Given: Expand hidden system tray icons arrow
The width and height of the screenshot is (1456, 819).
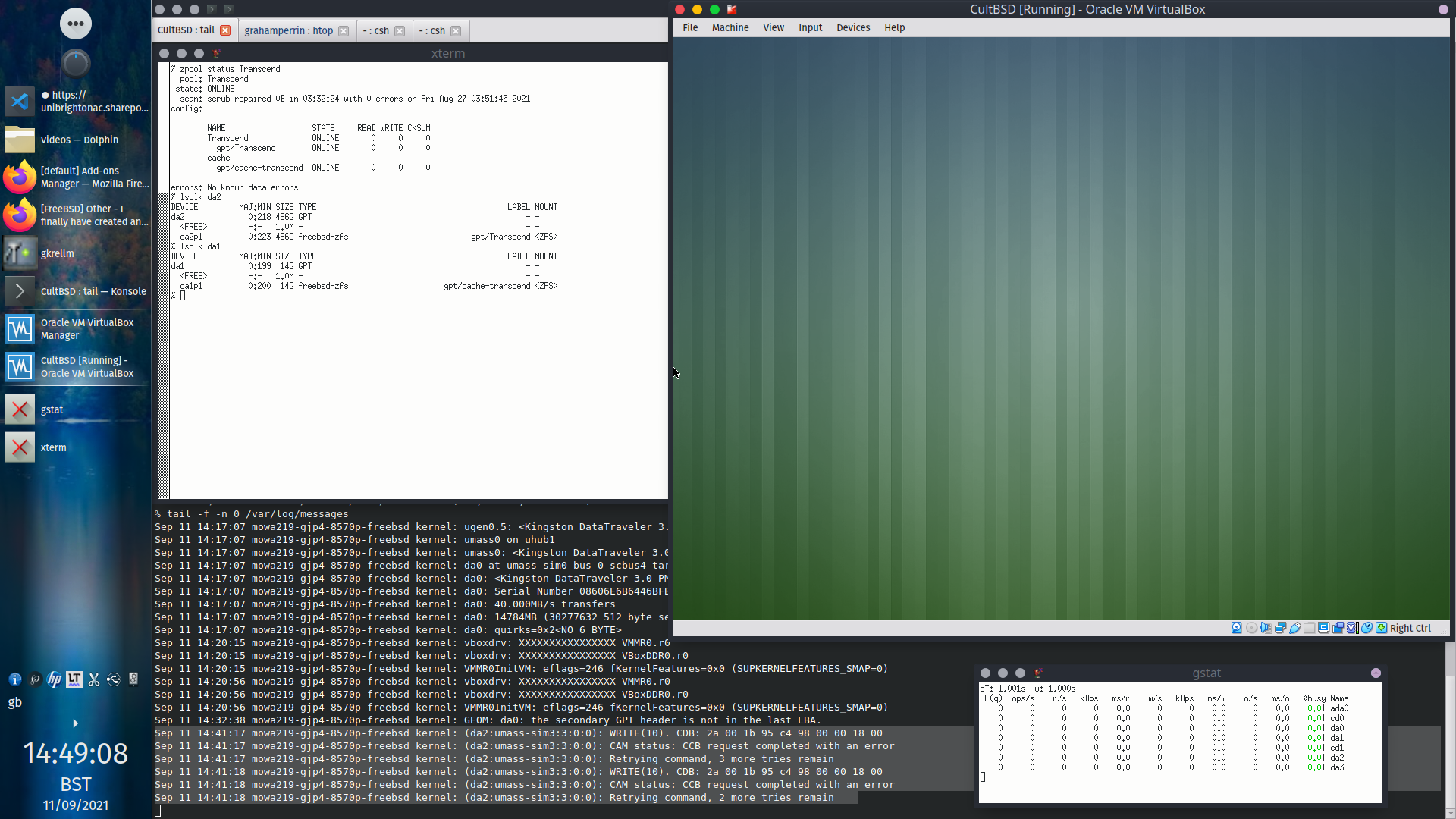Looking at the screenshot, I should 75,723.
